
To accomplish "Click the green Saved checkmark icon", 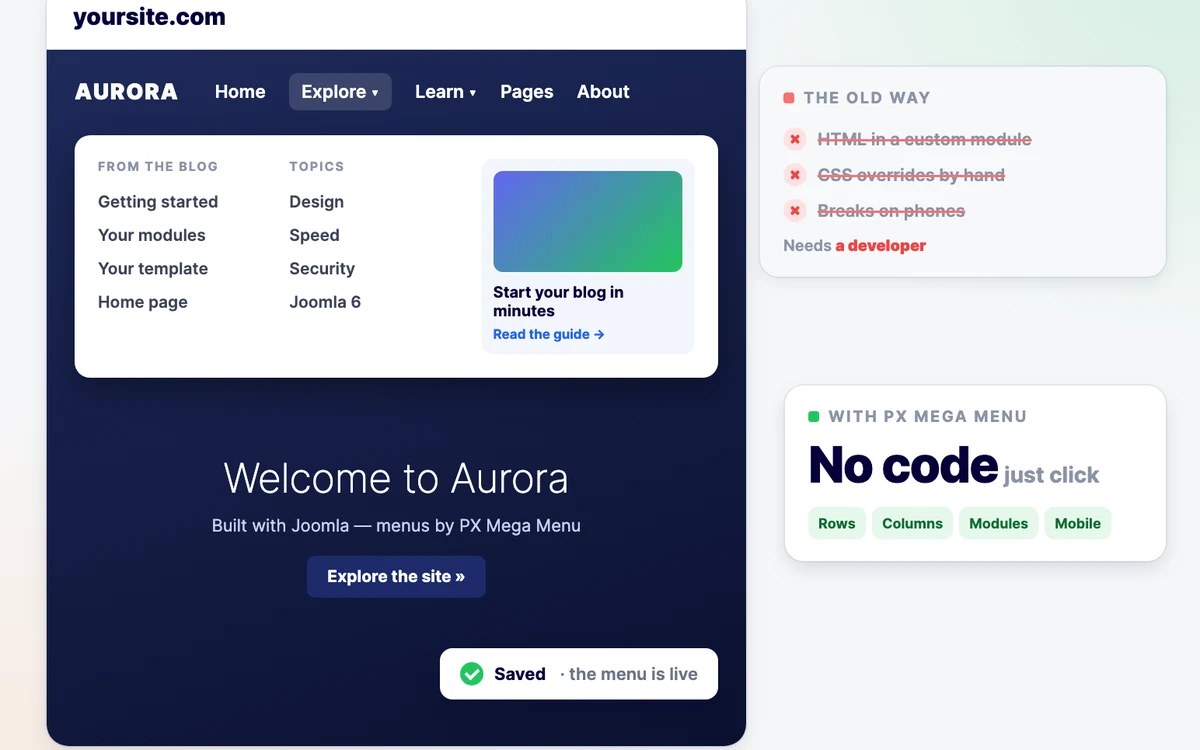I will pos(472,674).
